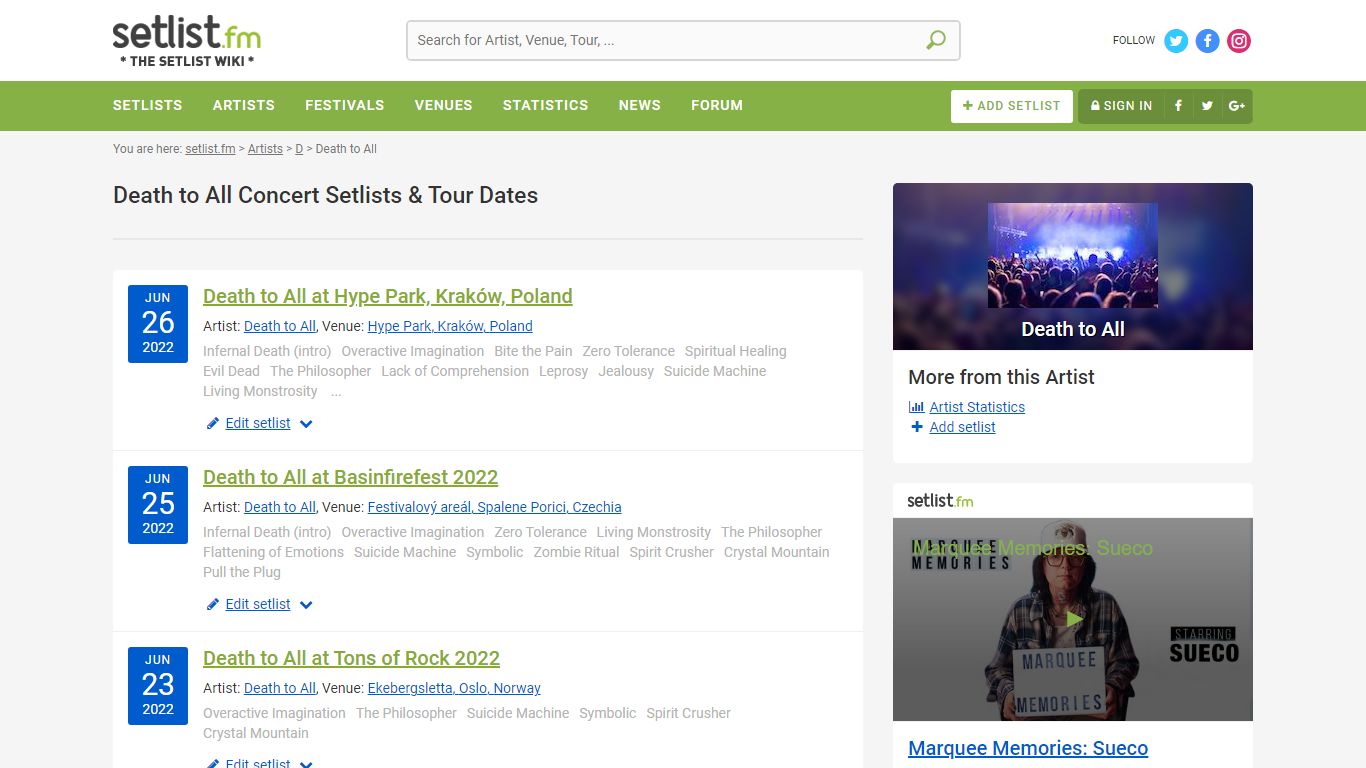Open the Statistics menu
The image size is (1366, 768).
coord(546,105)
